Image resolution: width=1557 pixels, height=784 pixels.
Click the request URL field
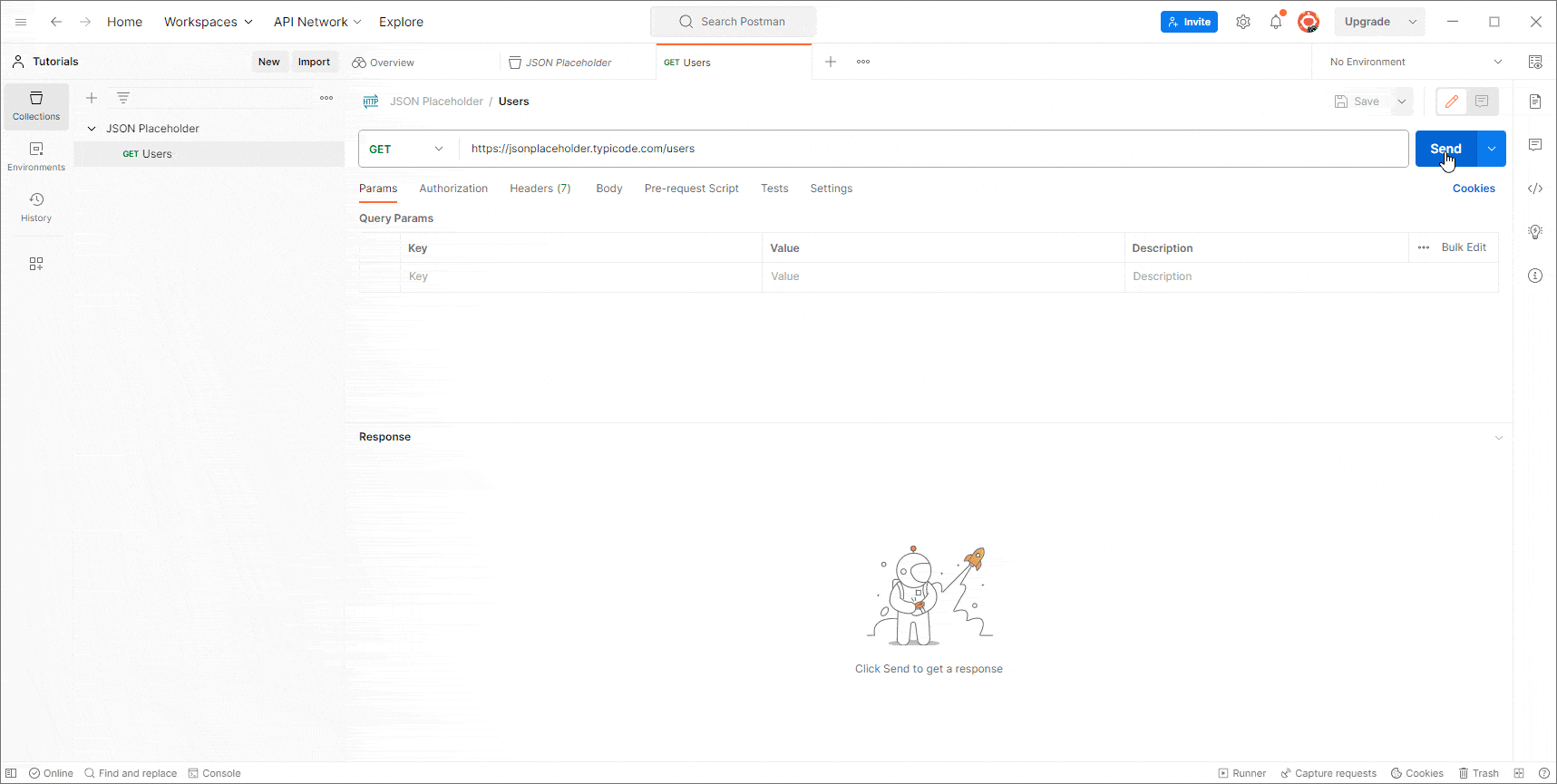click(x=934, y=149)
